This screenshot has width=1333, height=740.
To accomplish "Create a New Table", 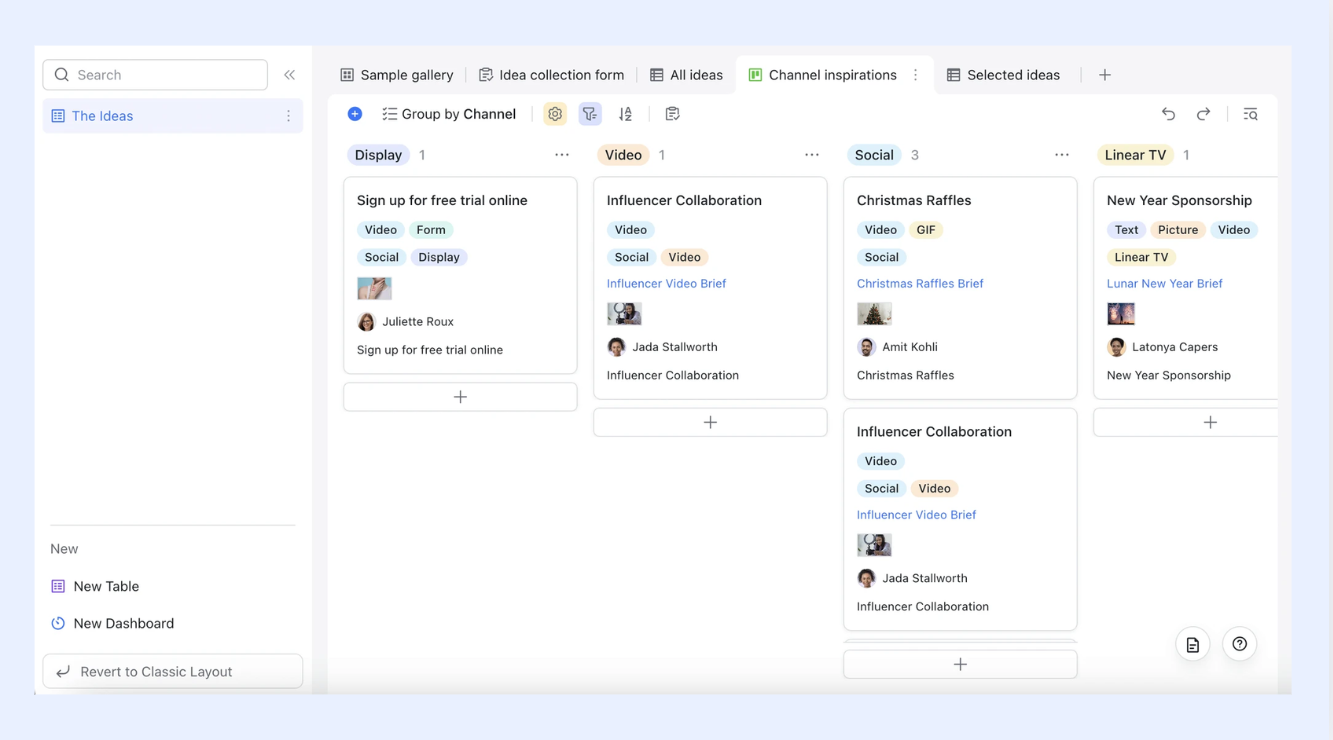I will 95,586.
